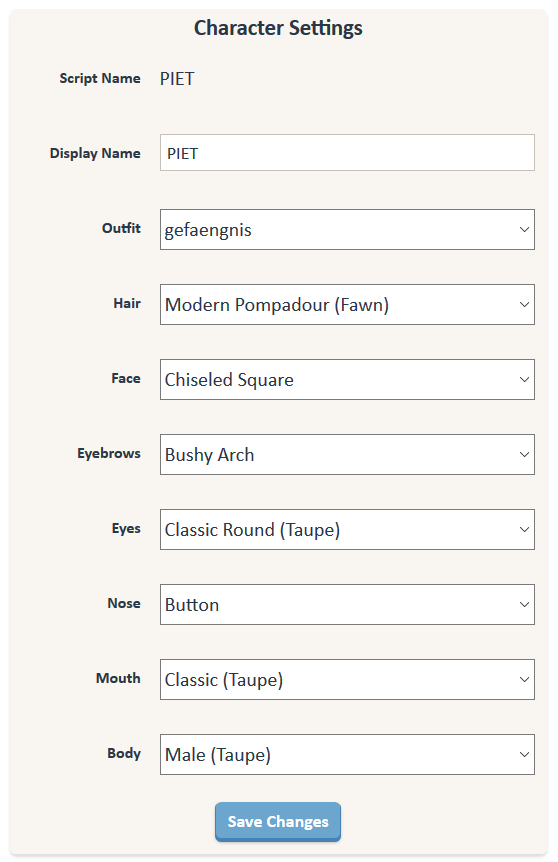The width and height of the screenshot is (558, 862).
Task: Click the Eyebrows field label
Action: click(x=109, y=454)
